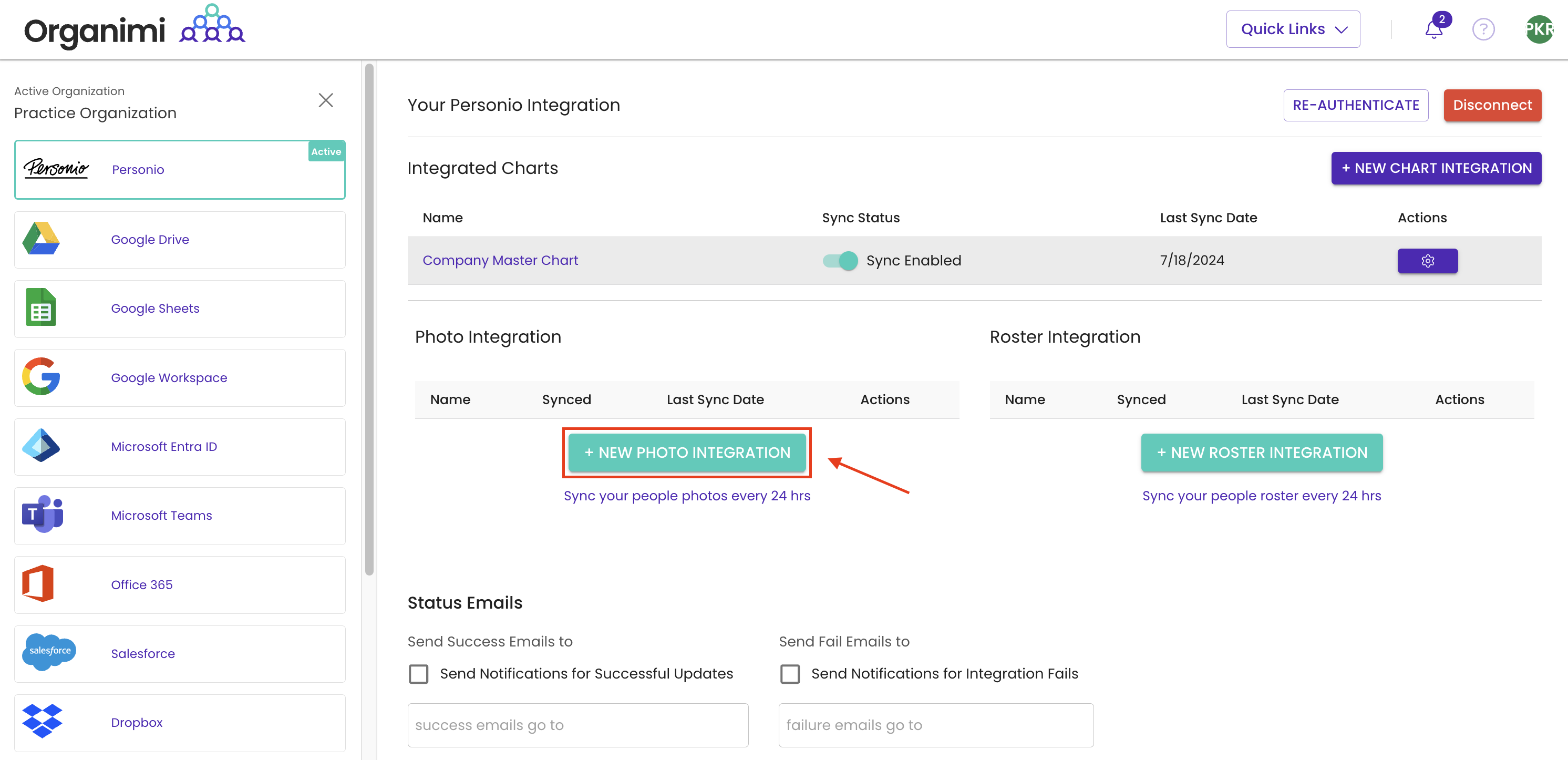Click the Status Emails heading
Viewport: 1568px width, 760px height.
tap(465, 602)
